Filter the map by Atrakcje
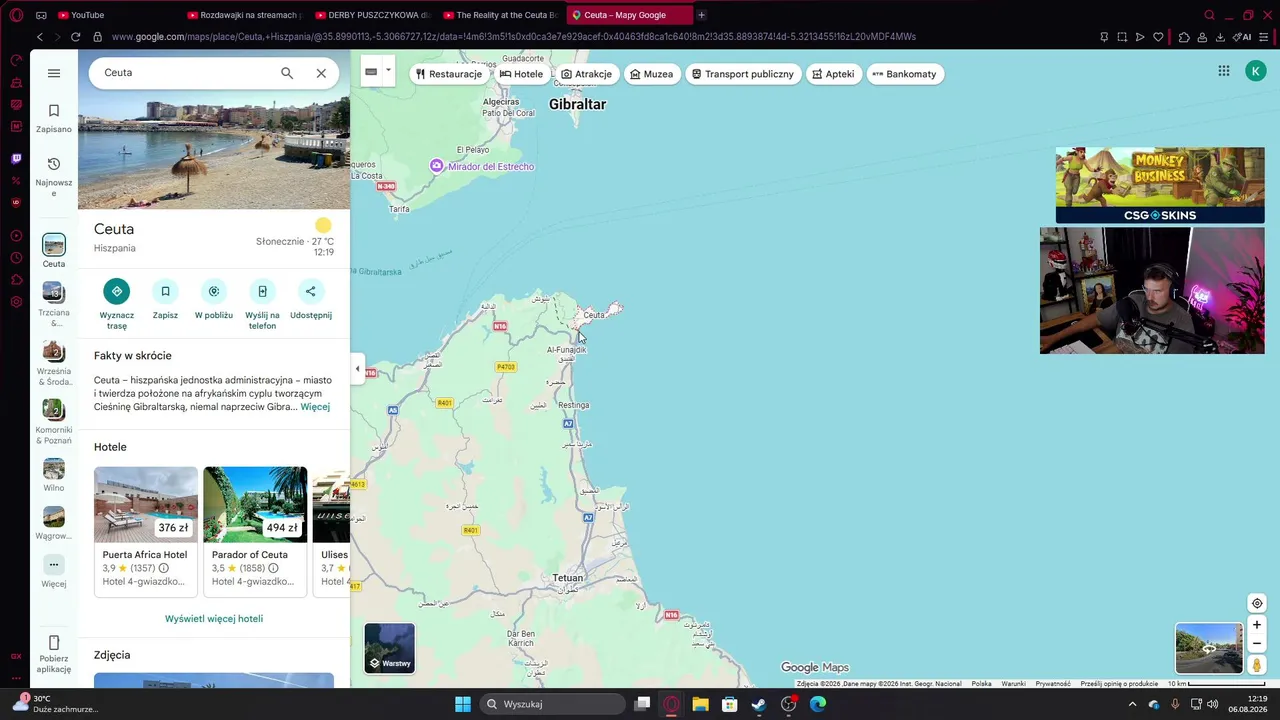1280x720 pixels. click(x=586, y=74)
